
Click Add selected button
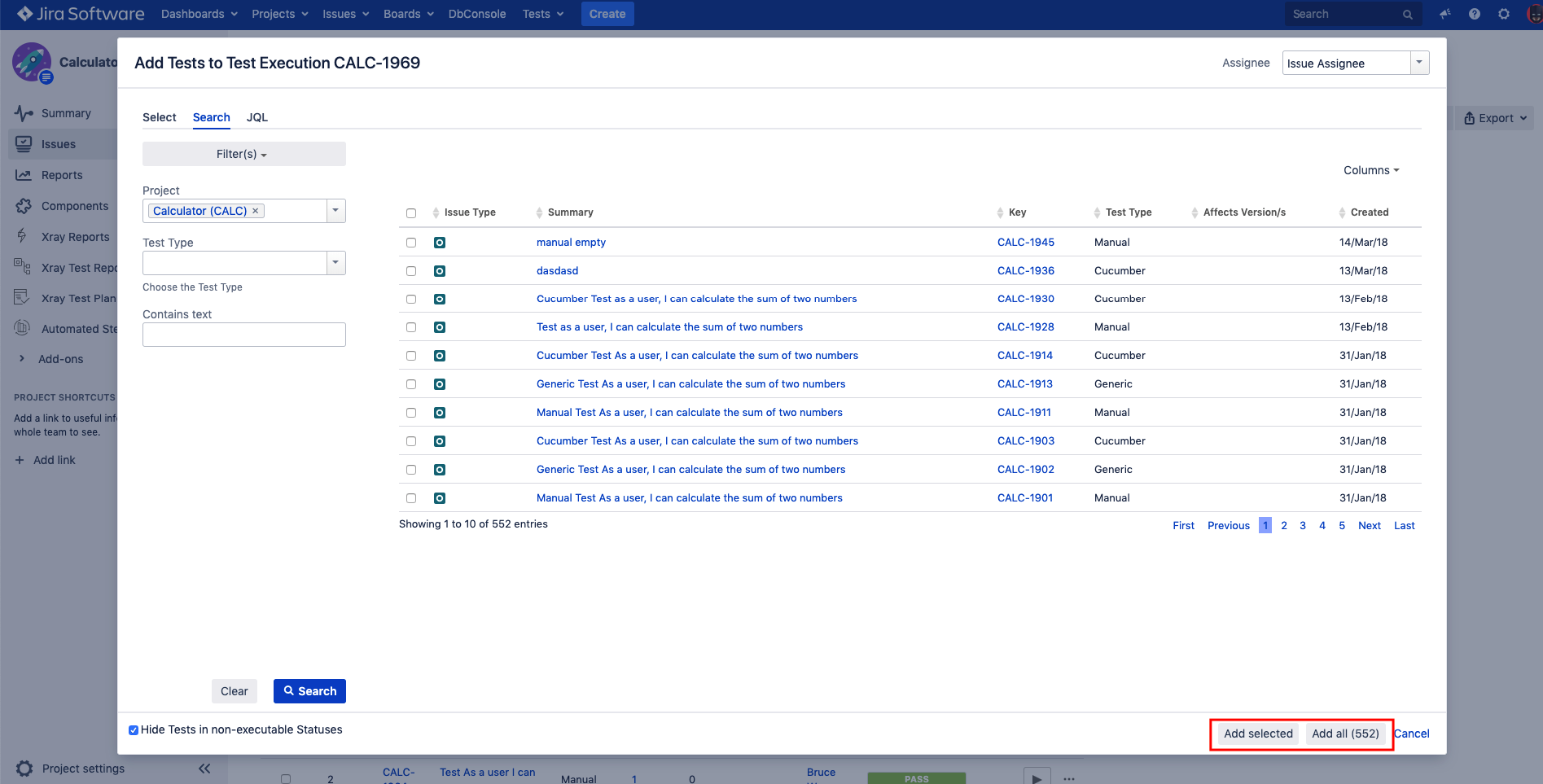[1258, 734]
